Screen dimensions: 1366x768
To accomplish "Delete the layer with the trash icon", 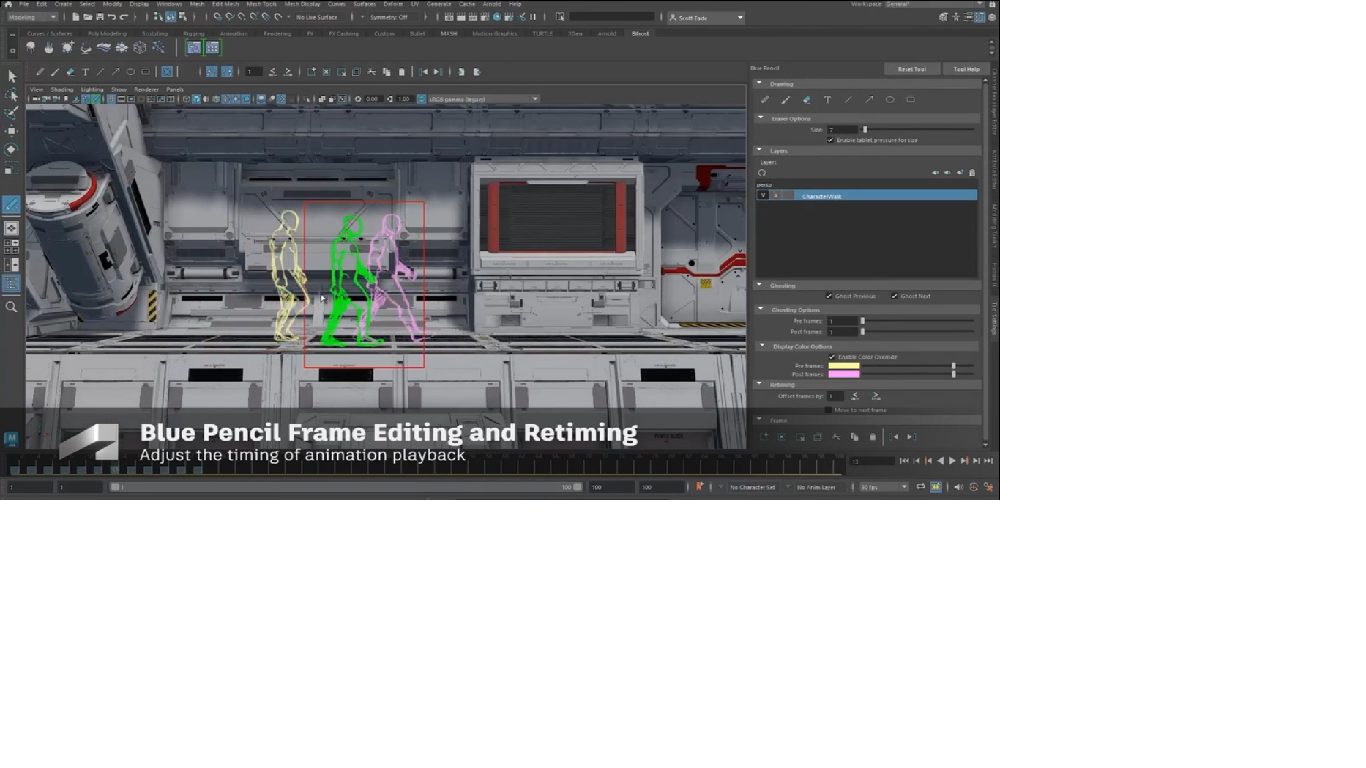I will coord(972,173).
